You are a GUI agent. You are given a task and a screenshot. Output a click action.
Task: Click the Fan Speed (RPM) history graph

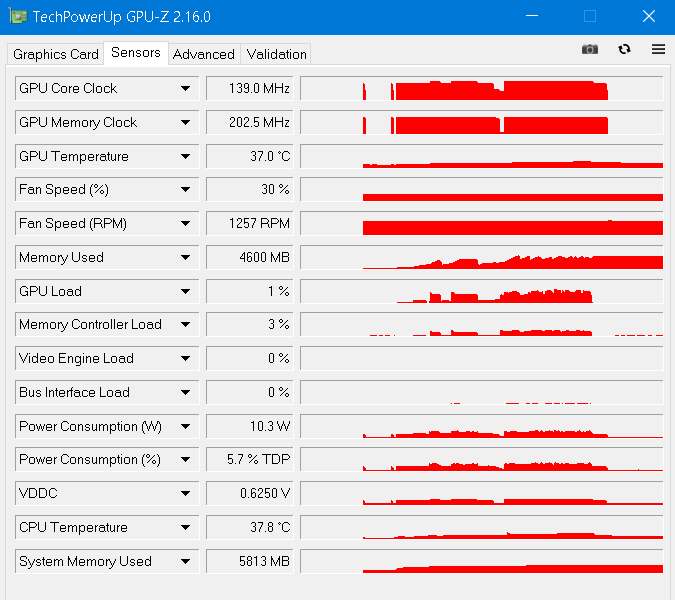tap(482, 223)
